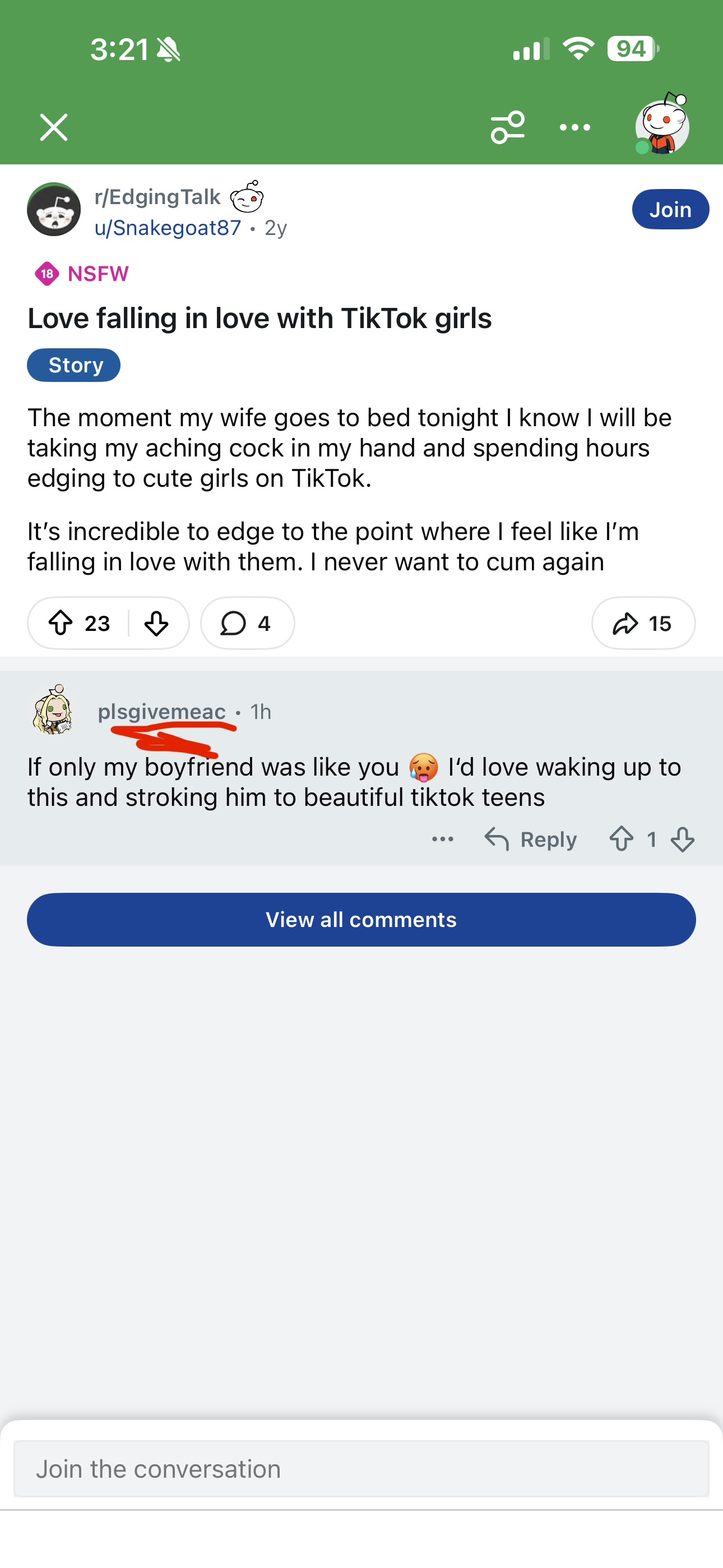
Task: Select the Story flair tag
Action: tap(73, 365)
